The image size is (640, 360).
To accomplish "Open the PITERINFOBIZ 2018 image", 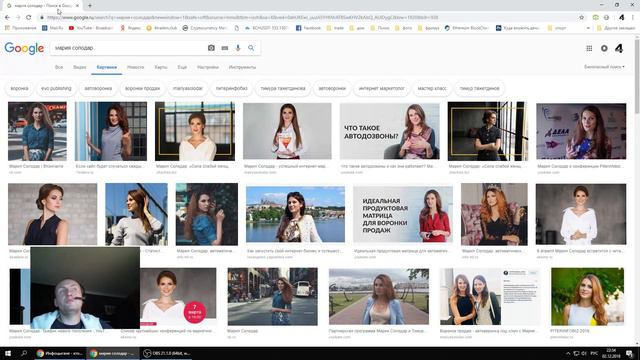I will pos(587,297).
